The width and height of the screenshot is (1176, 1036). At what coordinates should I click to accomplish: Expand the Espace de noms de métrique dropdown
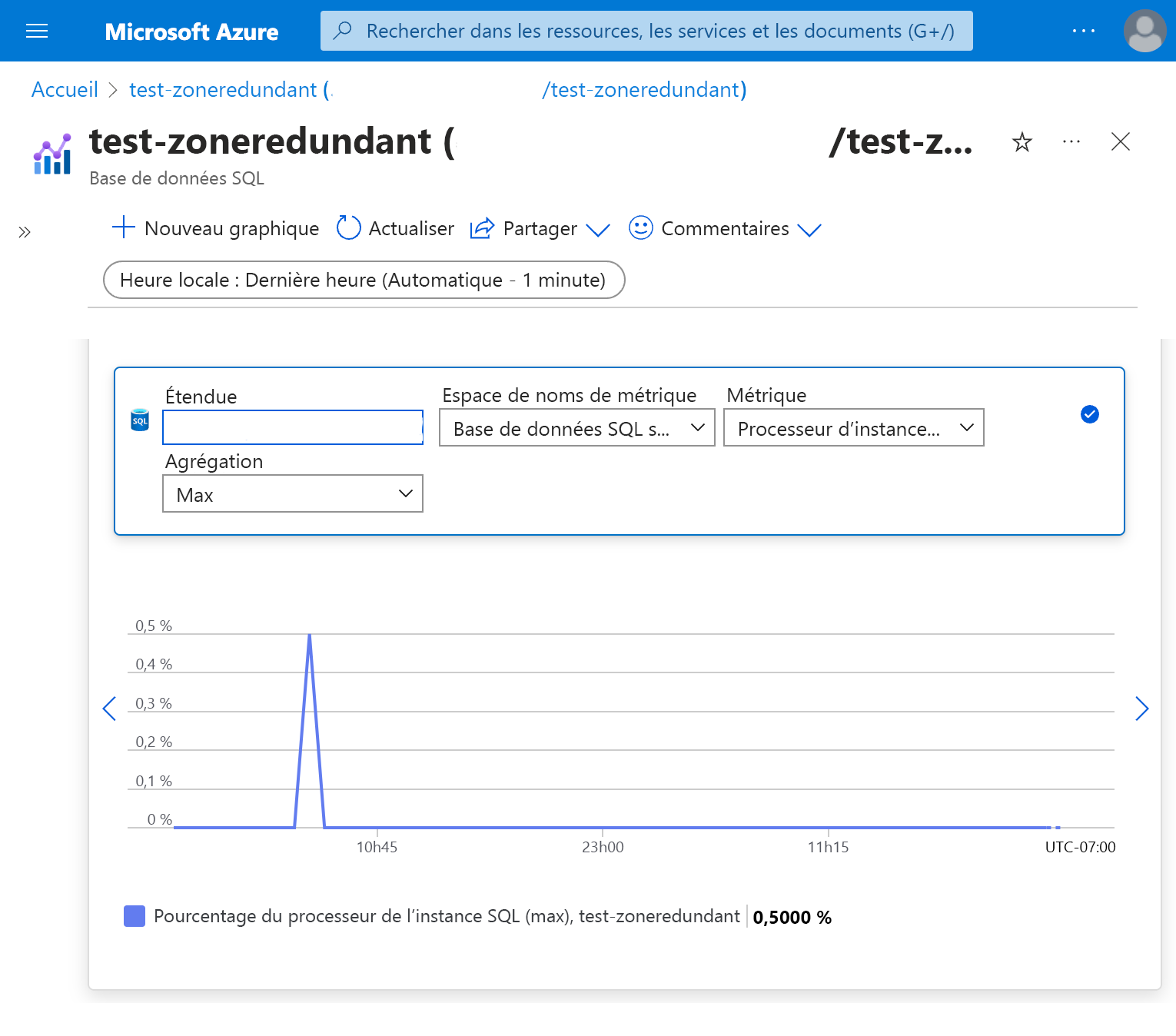[577, 428]
